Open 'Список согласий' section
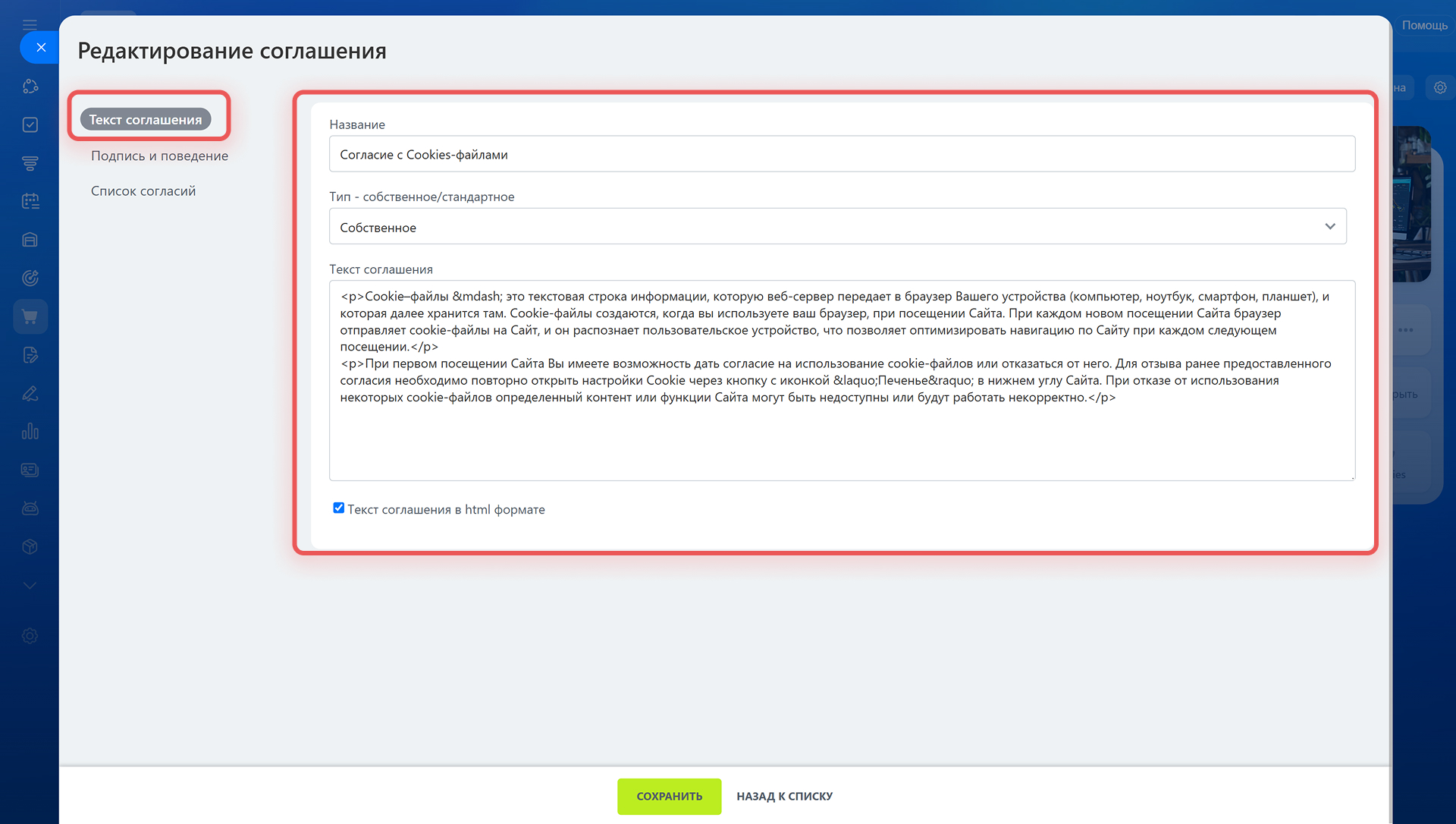The image size is (1456, 824). pyautogui.click(x=143, y=191)
